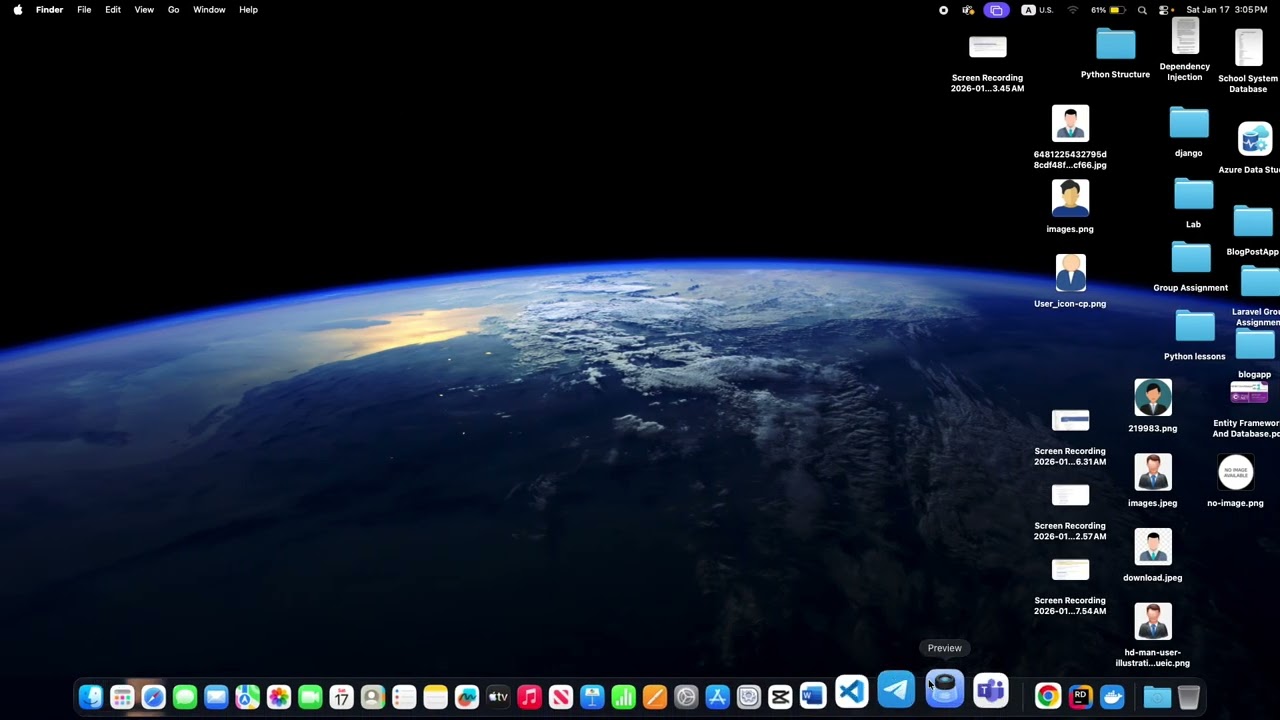Open the Go menu
The width and height of the screenshot is (1280, 720).
pyautogui.click(x=174, y=10)
